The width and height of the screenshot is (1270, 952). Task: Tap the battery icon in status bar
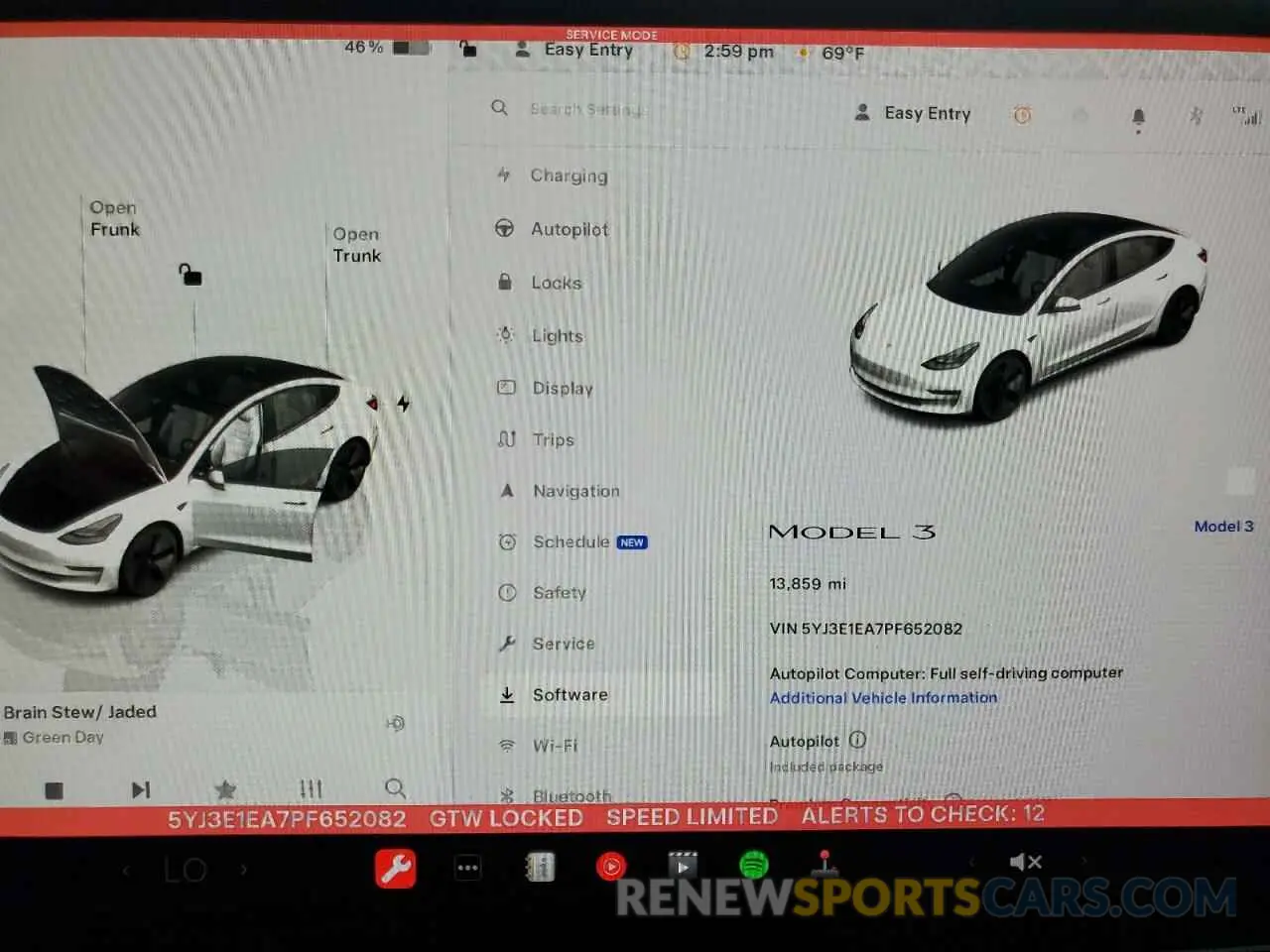(411, 47)
